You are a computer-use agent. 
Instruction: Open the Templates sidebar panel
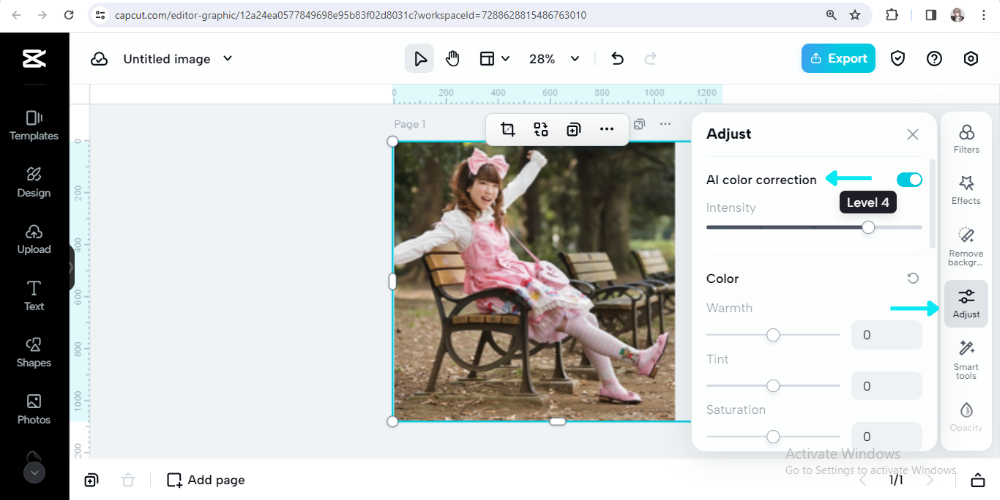tap(34, 126)
